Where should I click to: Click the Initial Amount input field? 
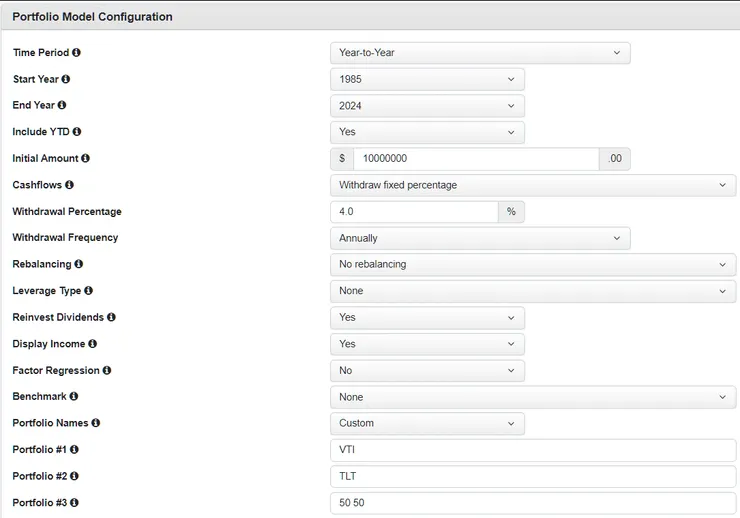click(x=475, y=159)
